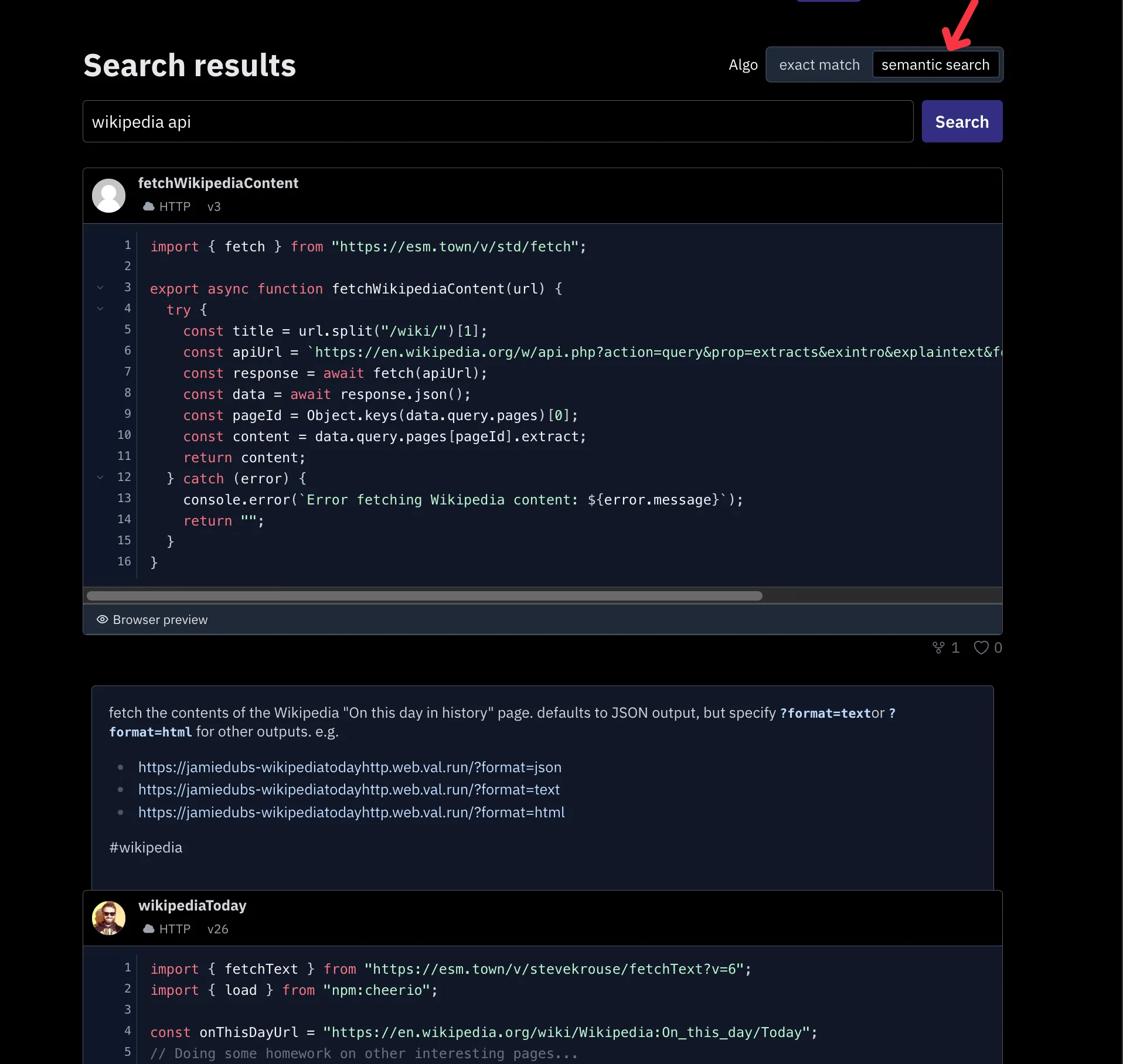The width and height of the screenshot is (1123, 1064).
Task: Click the heart icon to like fetchWikipediaContent
Action: [981, 647]
